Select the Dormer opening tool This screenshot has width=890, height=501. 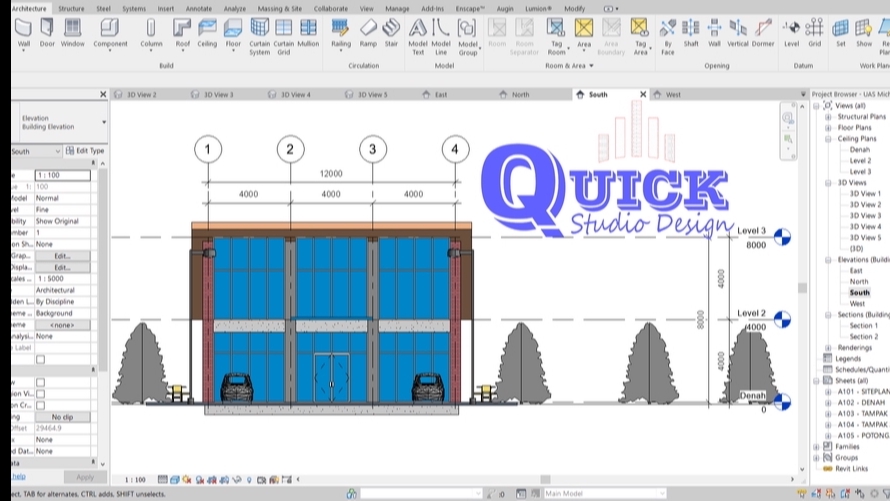pos(763,33)
